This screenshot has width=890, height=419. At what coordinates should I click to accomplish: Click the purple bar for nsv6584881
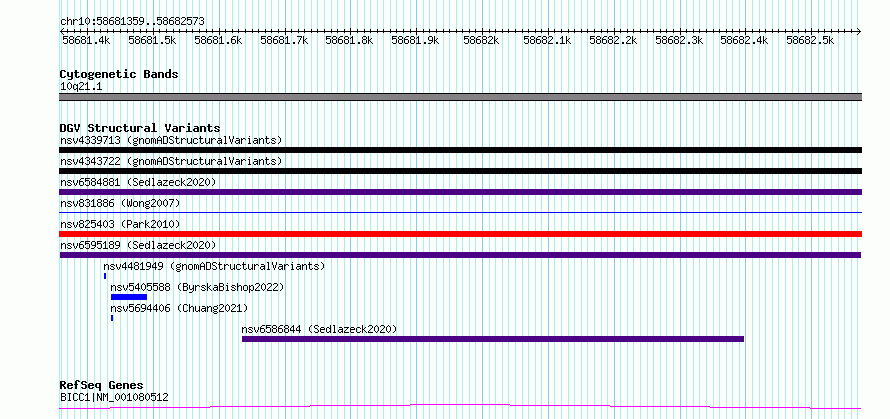pos(460,192)
